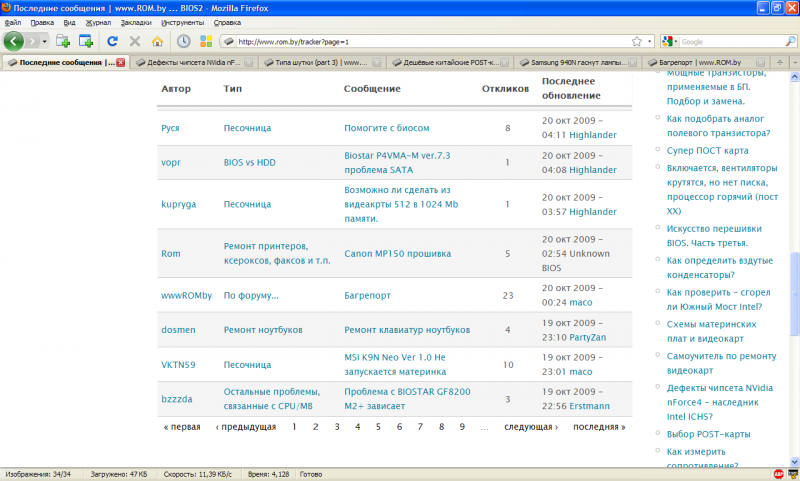Click the red ABP Adblock status bar icon

coord(779,474)
